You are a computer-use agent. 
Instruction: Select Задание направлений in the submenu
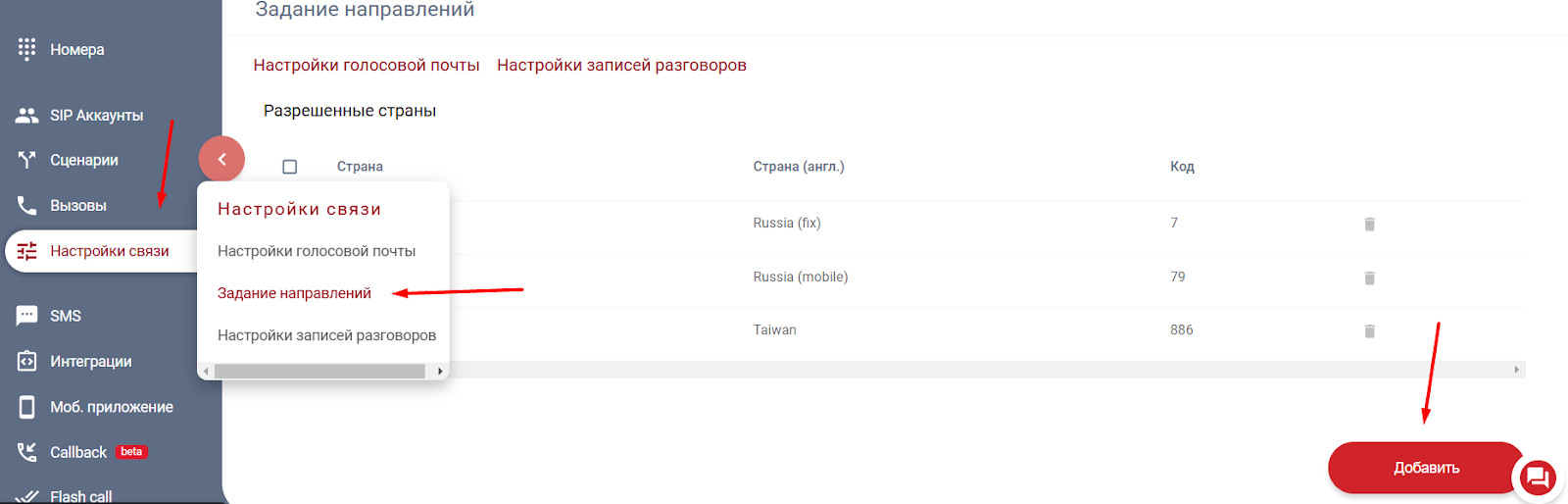[x=294, y=293]
